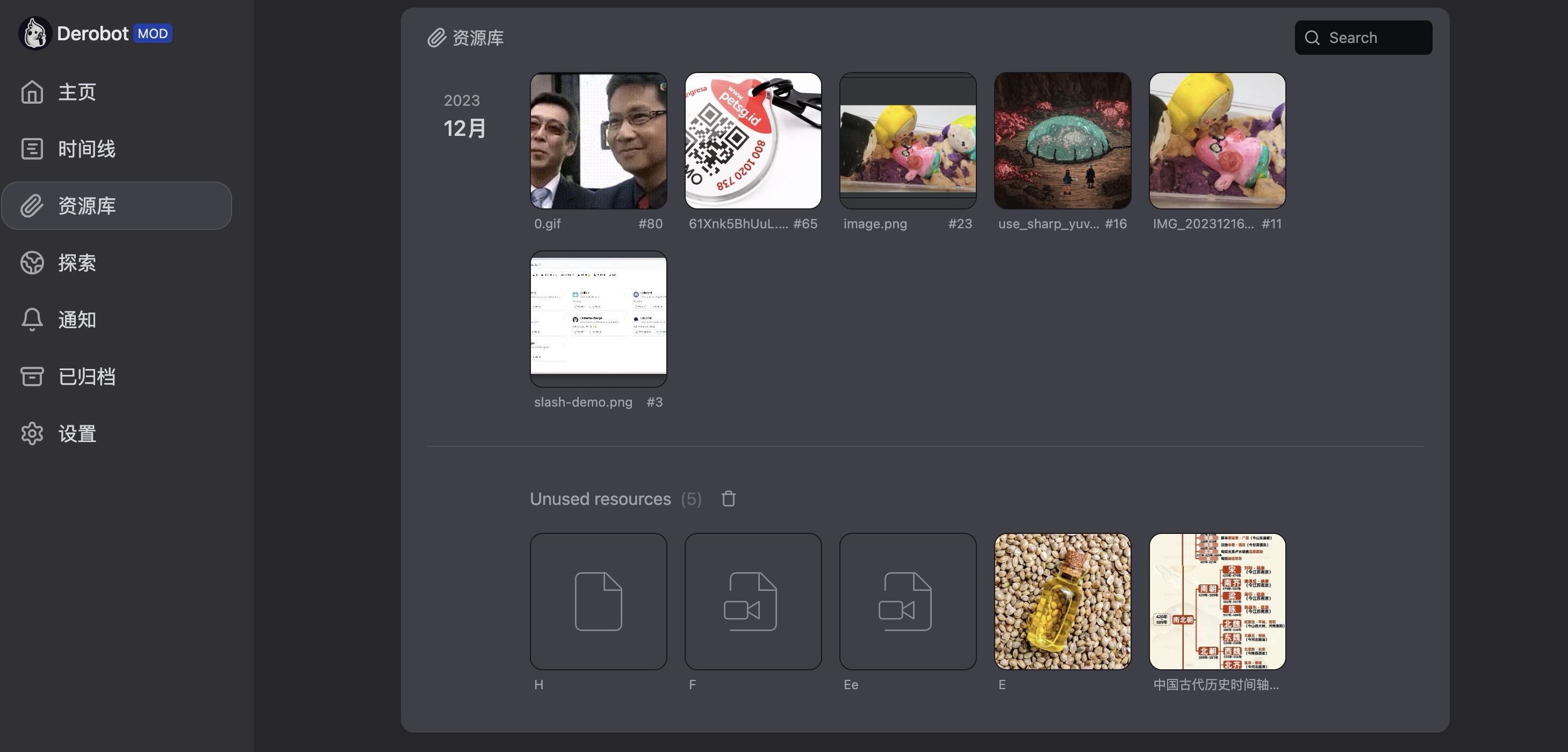This screenshot has height=752, width=1568.
Task: Open the QR code tag image thumbnail
Action: (x=753, y=141)
